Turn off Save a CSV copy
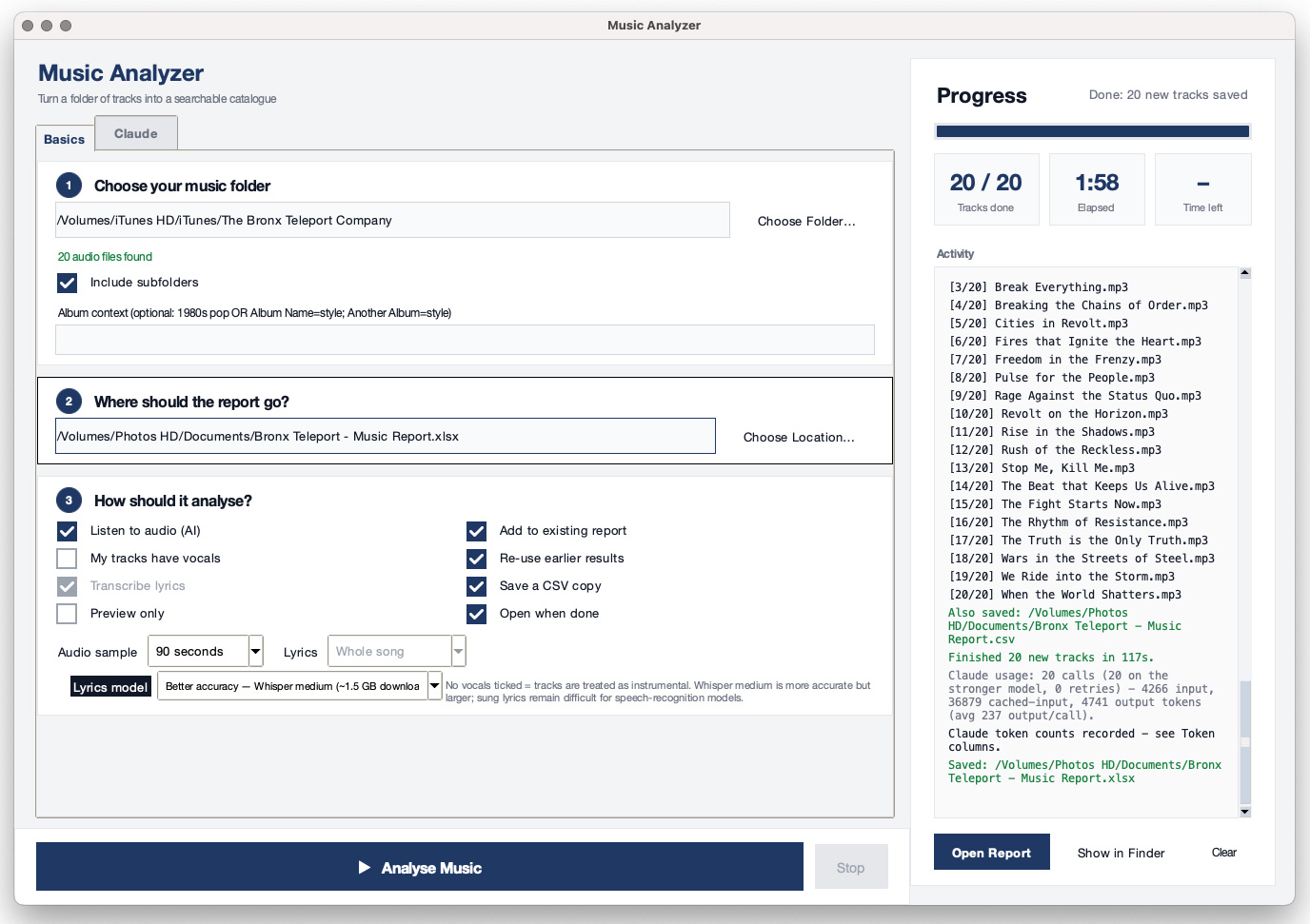Viewport: 1310px width, 924px height. click(x=476, y=586)
